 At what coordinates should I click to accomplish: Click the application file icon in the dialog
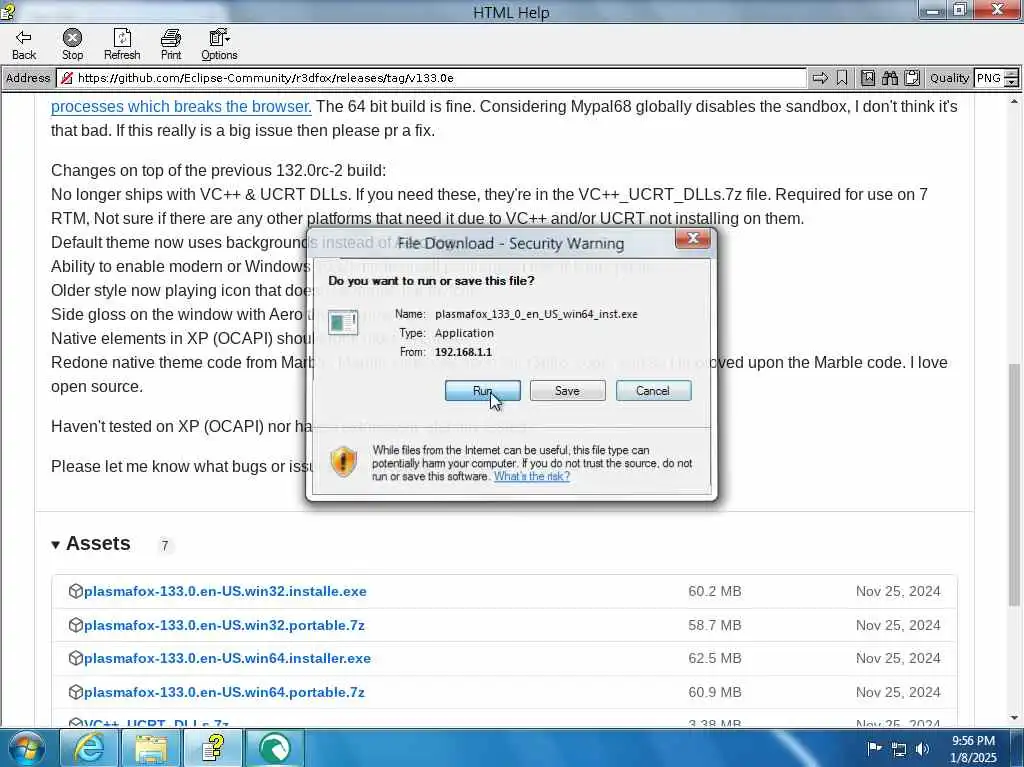point(343,323)
